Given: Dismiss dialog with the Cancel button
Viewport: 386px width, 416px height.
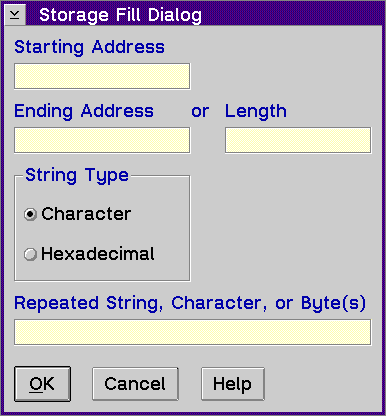Looking at the screenshot, I should pyautogui.click(x=135, y=384).
